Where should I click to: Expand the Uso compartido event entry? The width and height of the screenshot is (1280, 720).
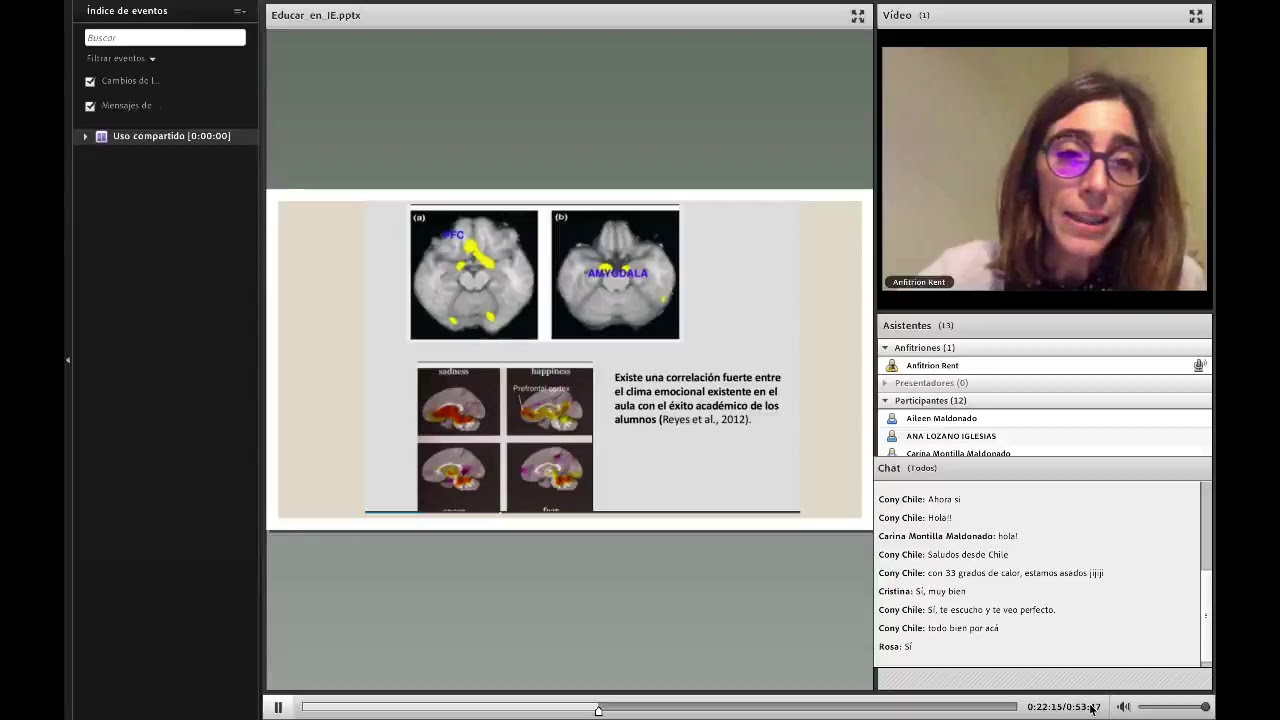click(85, 136)
